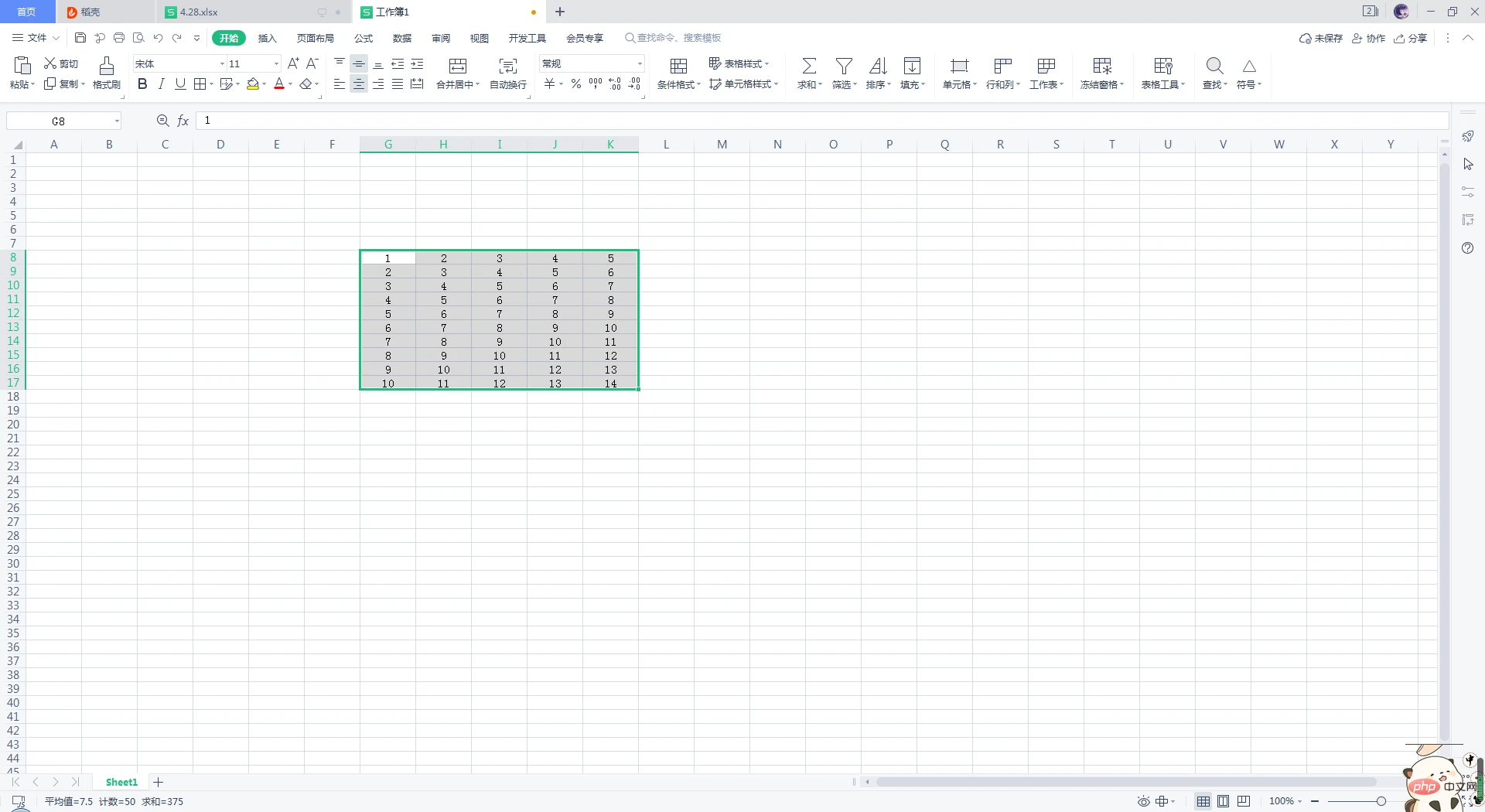Increase indent icon
Screen dimensions: 1485x812
[x=417, y=63]
